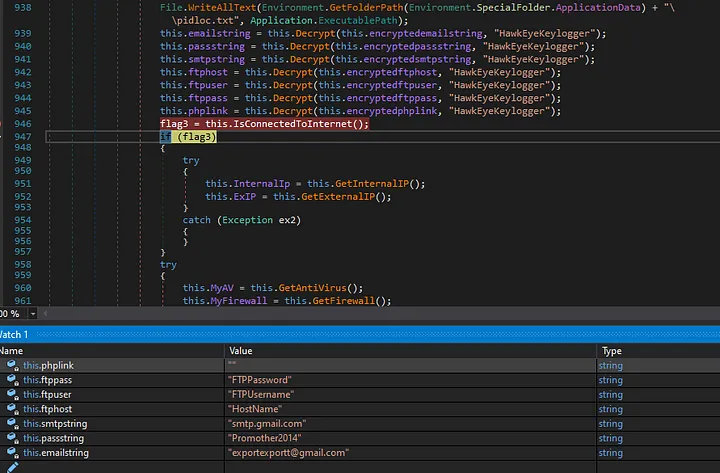
Task: Click the string type of this.emailstring
Action: point(610,453)
